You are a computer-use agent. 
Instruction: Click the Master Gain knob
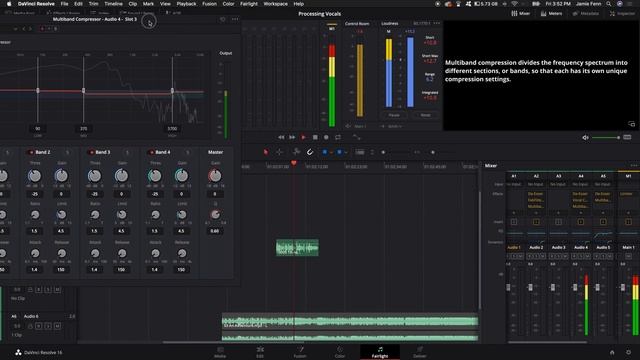tap(215, 176)
